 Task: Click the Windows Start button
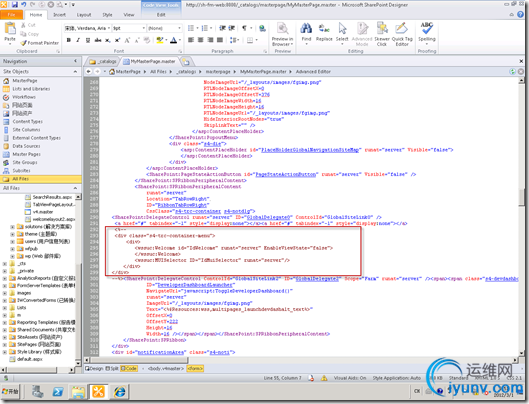[10, 392]
